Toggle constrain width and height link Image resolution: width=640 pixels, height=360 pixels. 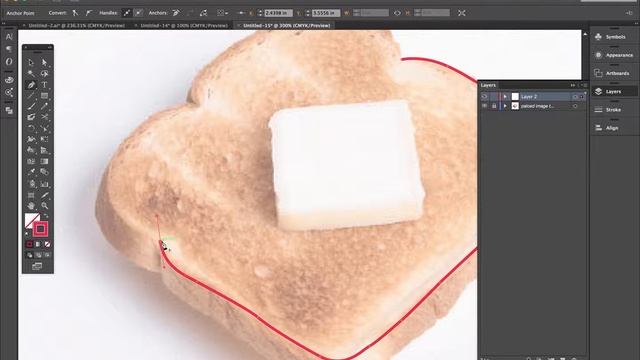point(397,13)
